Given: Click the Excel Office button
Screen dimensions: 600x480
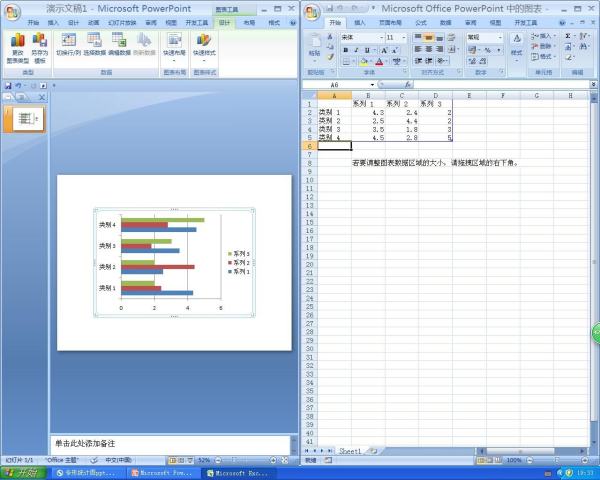Looking at the screenshot, I should 312,12.
